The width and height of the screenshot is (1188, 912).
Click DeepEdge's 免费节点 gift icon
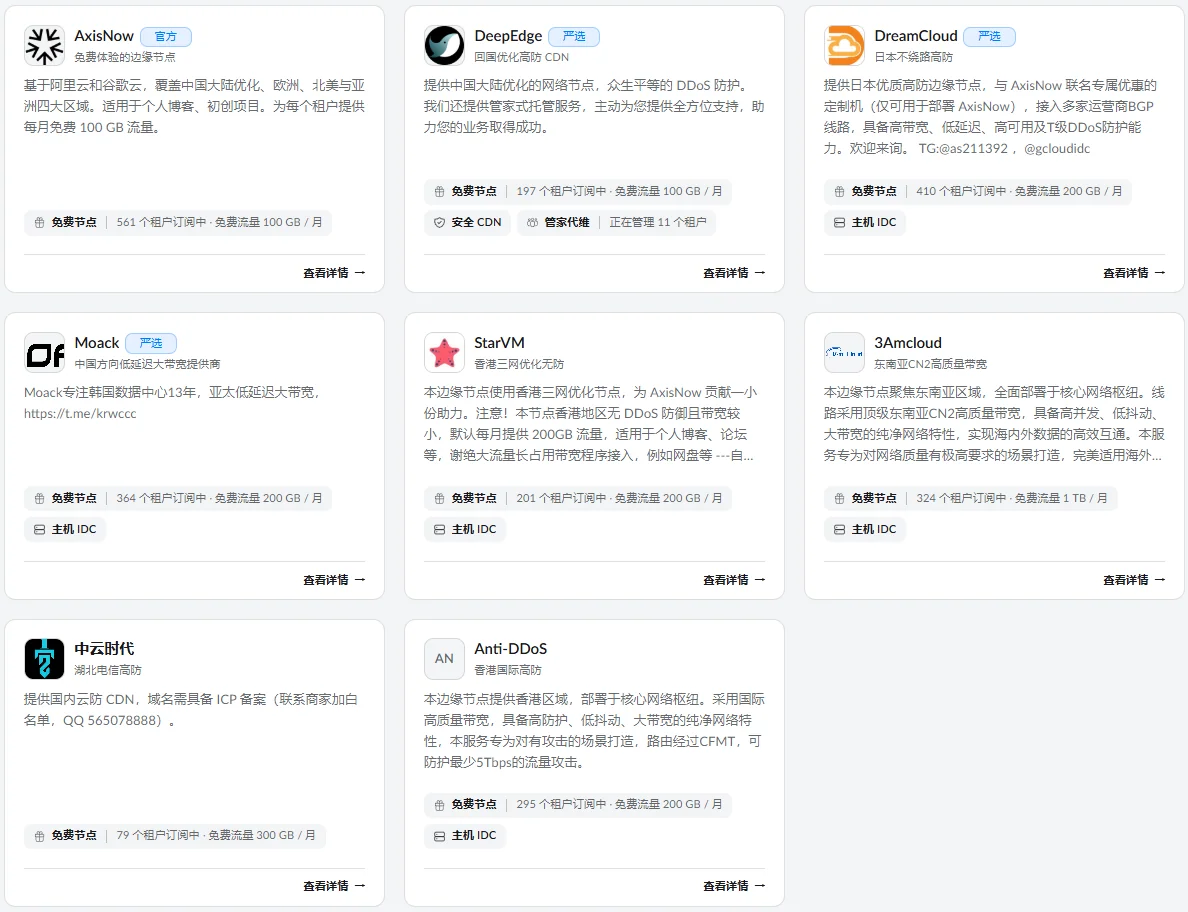(x=439, y=192)
